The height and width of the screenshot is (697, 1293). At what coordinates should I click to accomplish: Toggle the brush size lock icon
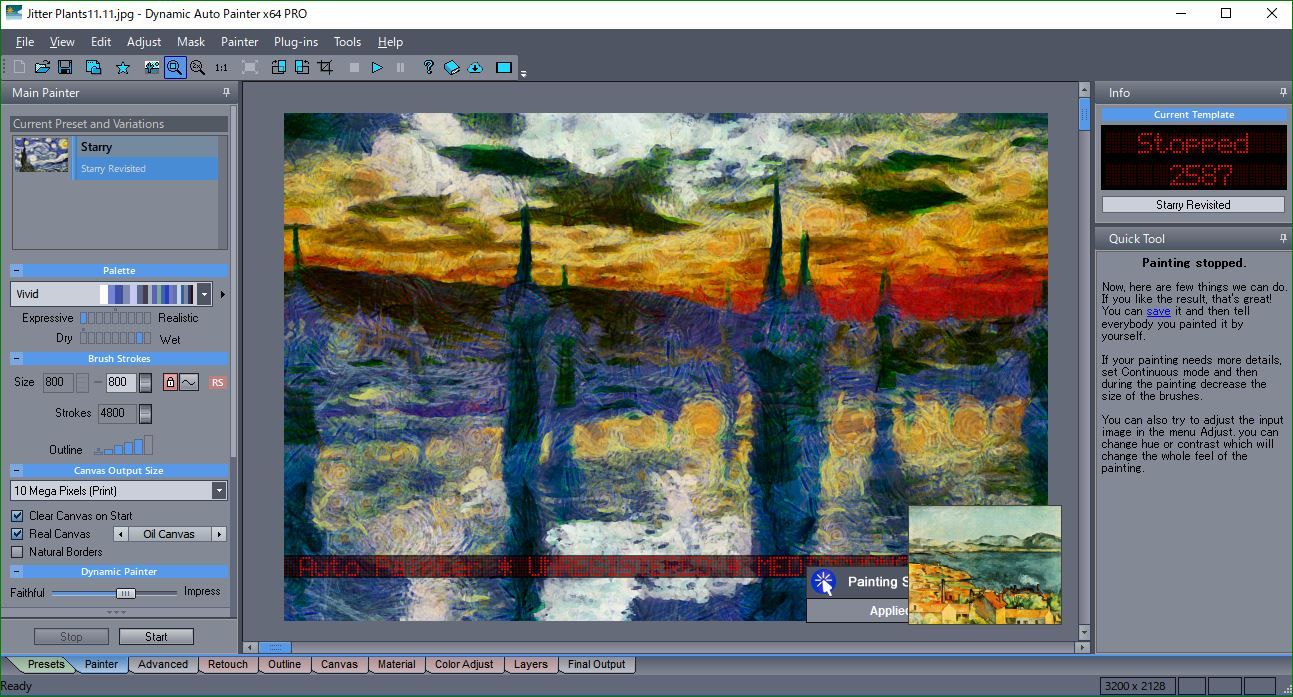coord(170,382)
